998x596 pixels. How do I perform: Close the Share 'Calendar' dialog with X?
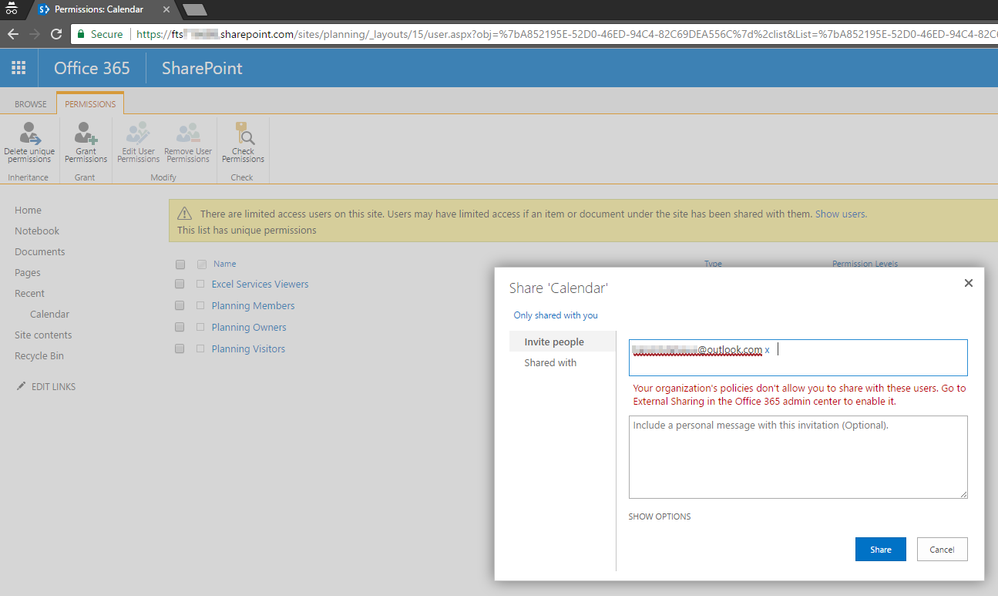[968, 283]
